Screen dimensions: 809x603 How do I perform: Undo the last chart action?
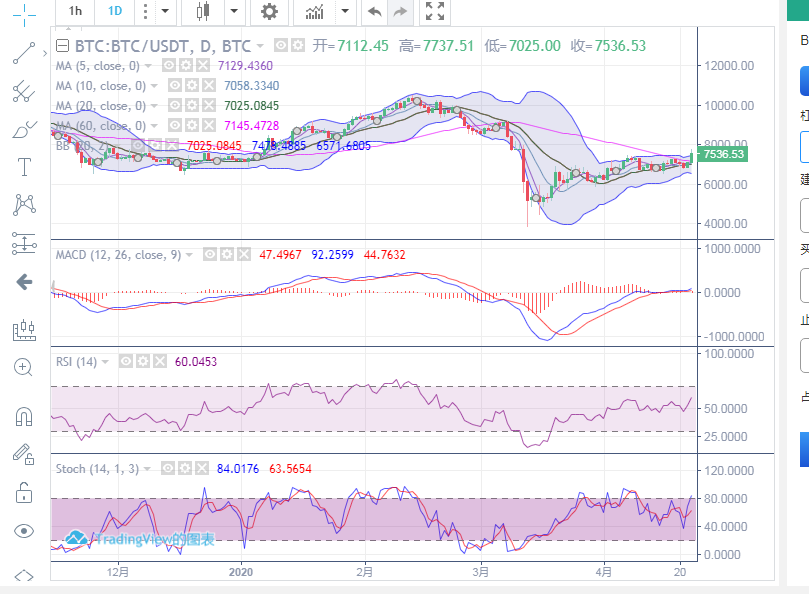(375, 11)
